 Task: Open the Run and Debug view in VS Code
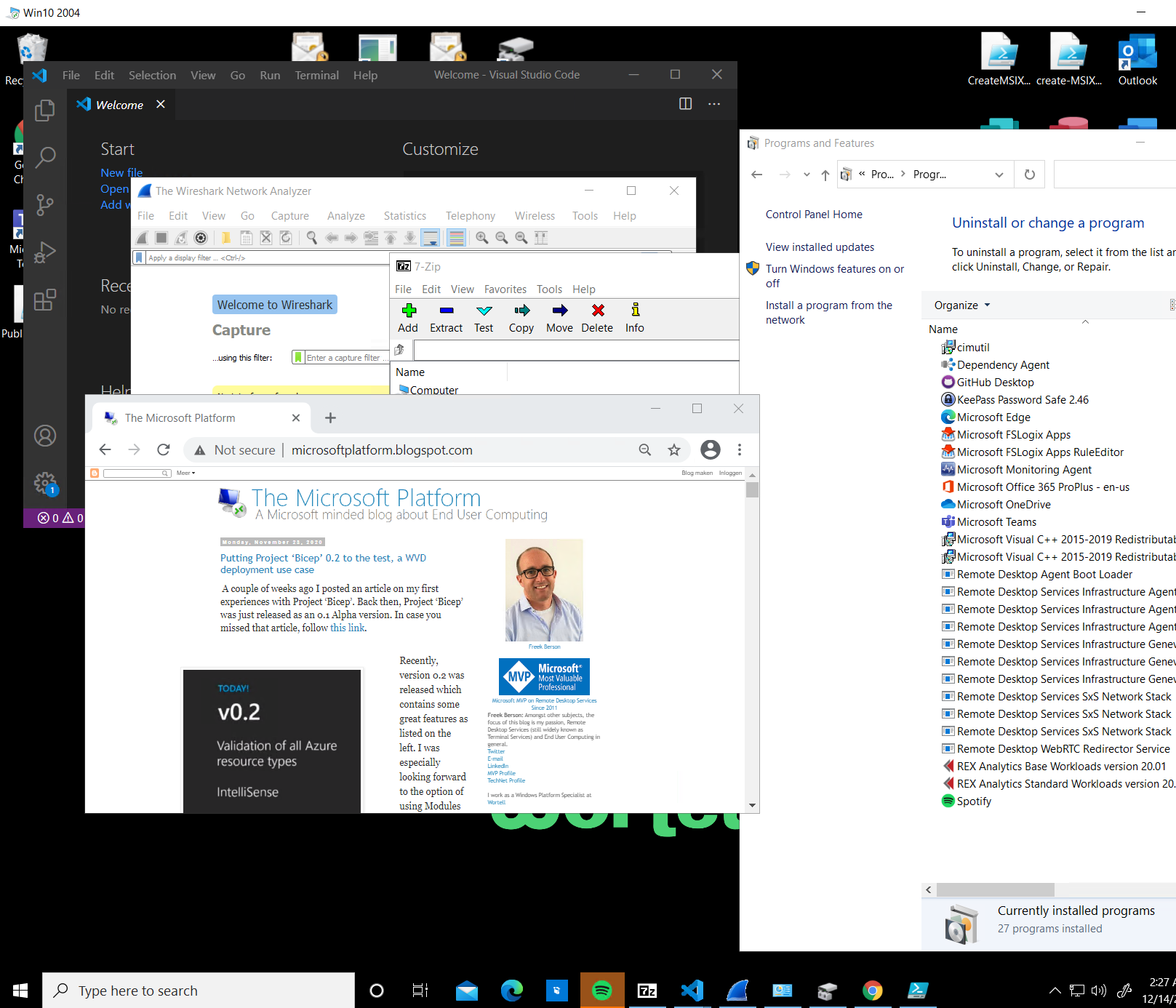click(x=45, y=252)
